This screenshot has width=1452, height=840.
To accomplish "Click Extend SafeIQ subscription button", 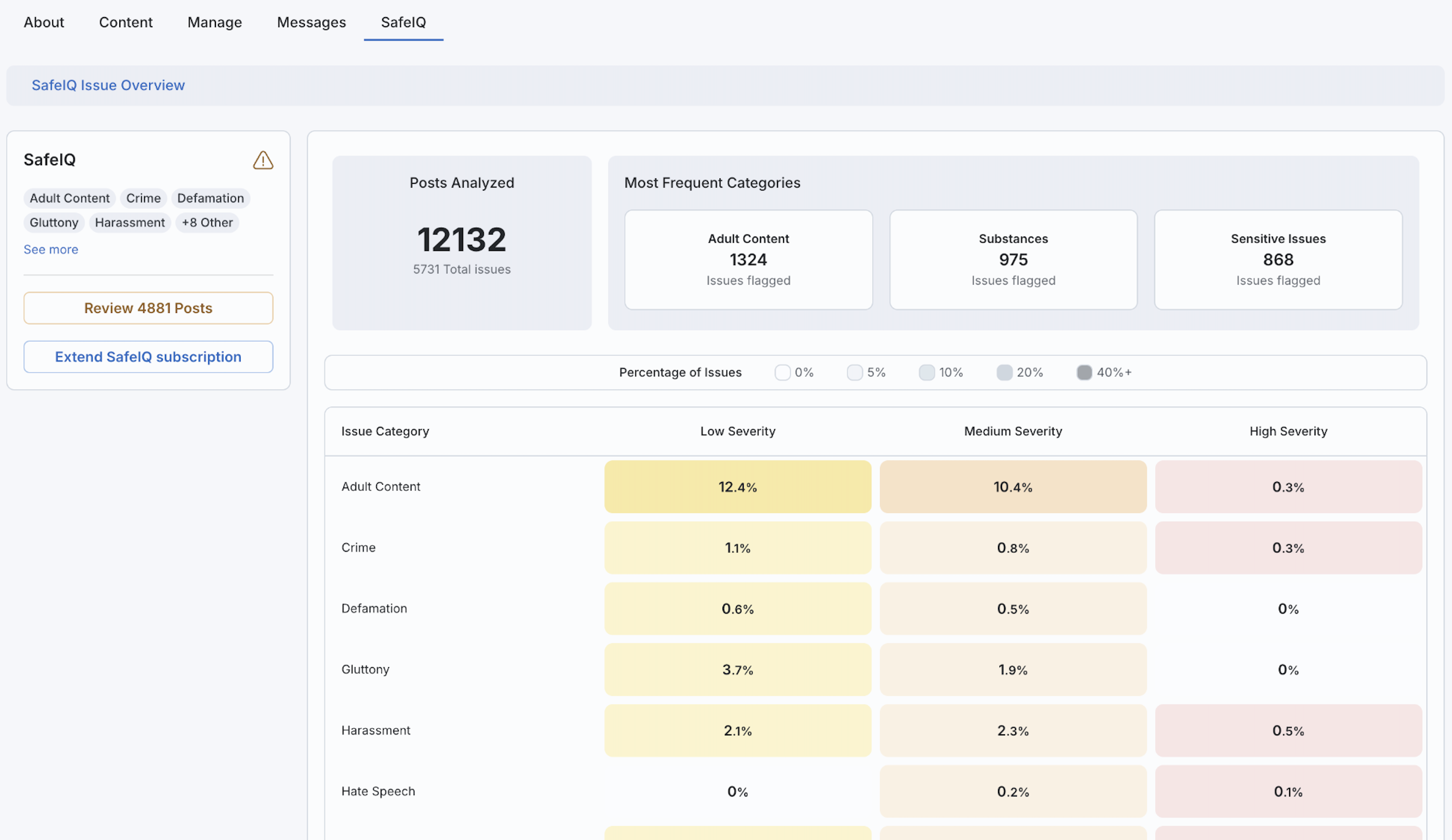I will pyautogui.click(x=148, y=357).
